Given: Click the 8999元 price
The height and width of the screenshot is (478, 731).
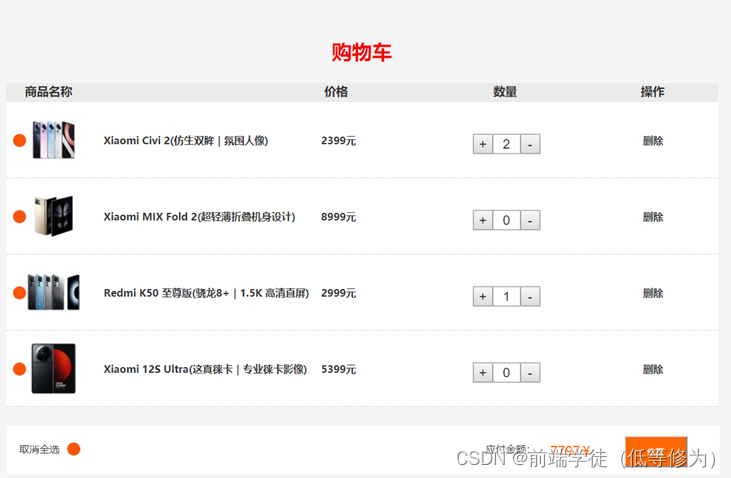Looking at the screenshot, I should 338,217.
